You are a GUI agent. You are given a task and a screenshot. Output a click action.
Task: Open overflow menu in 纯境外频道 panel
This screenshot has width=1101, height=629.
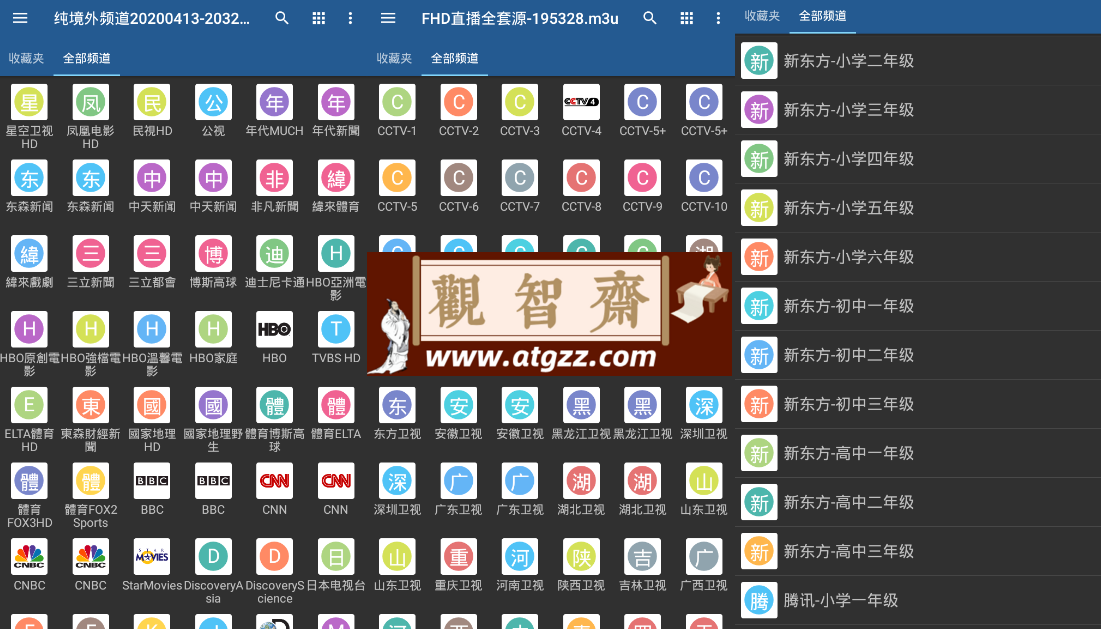click(350, 18)
